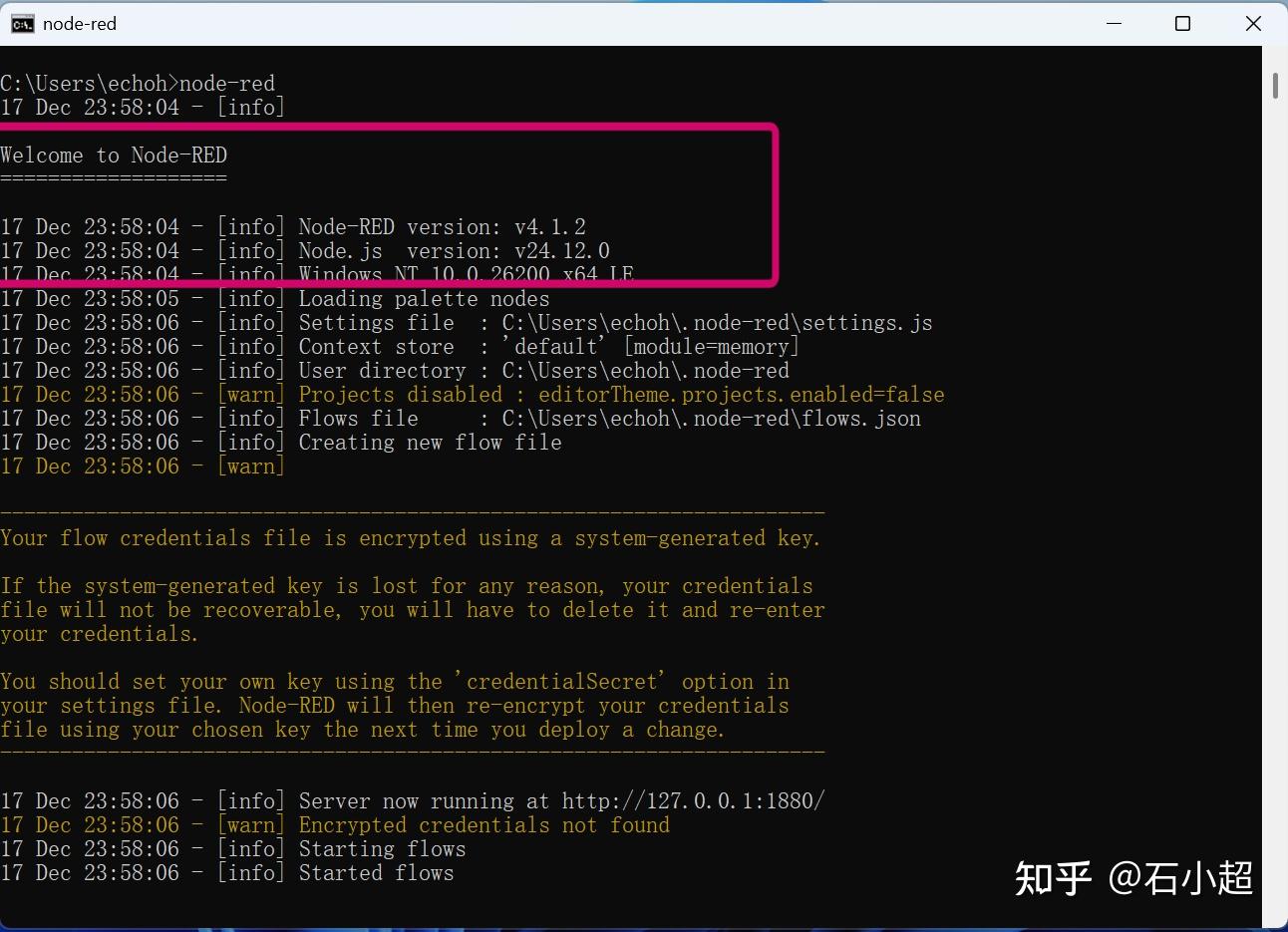Click the 'Loading palette nodes' log line

point(275,299)
